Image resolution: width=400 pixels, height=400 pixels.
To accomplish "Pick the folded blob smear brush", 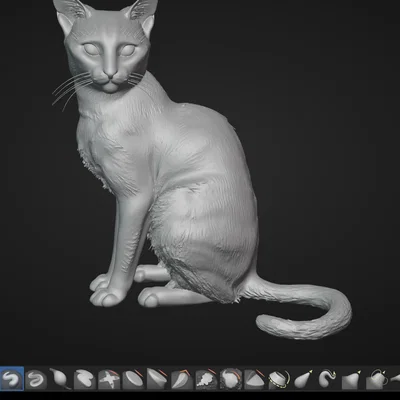I will click(85, 379).
